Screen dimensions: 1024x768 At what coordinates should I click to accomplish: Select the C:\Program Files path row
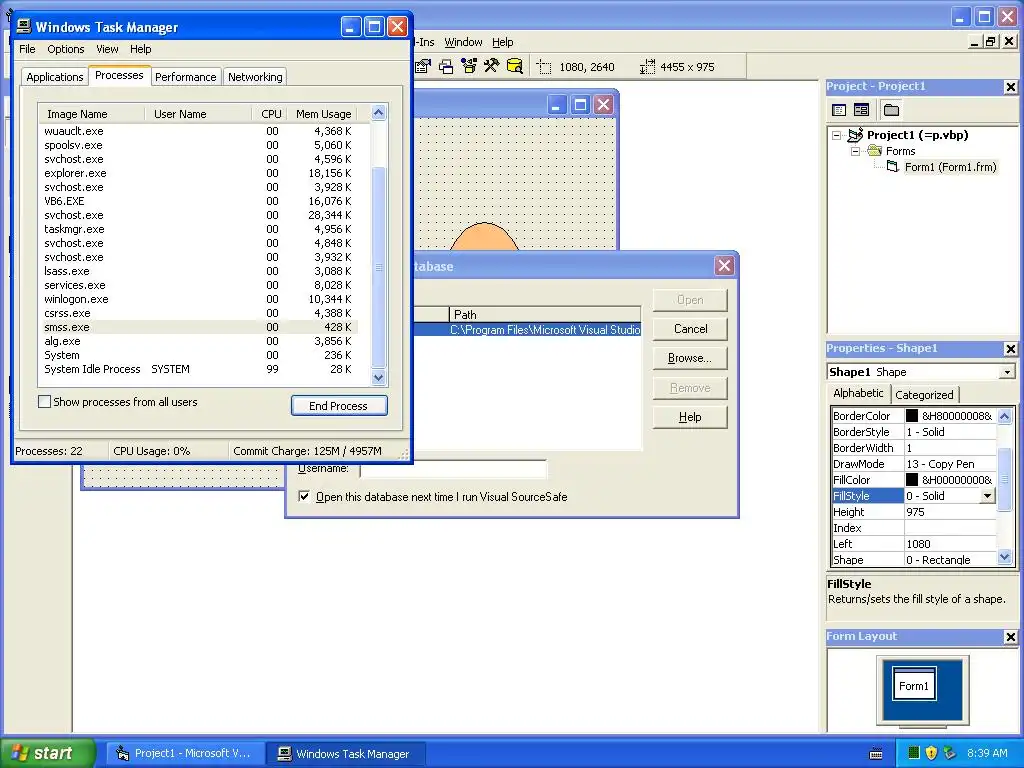click(528, 330)
